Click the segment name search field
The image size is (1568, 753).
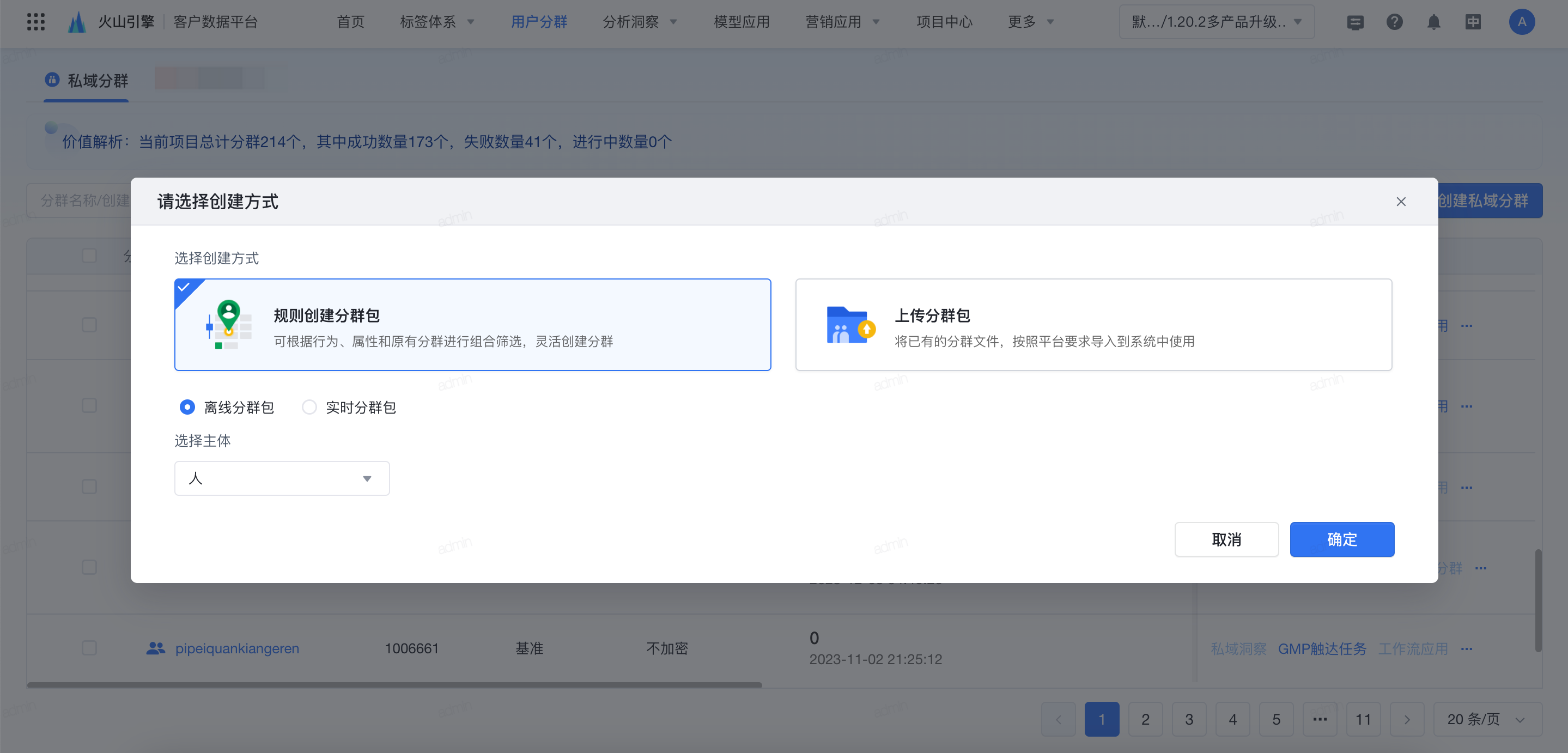[x=79, y=201]
